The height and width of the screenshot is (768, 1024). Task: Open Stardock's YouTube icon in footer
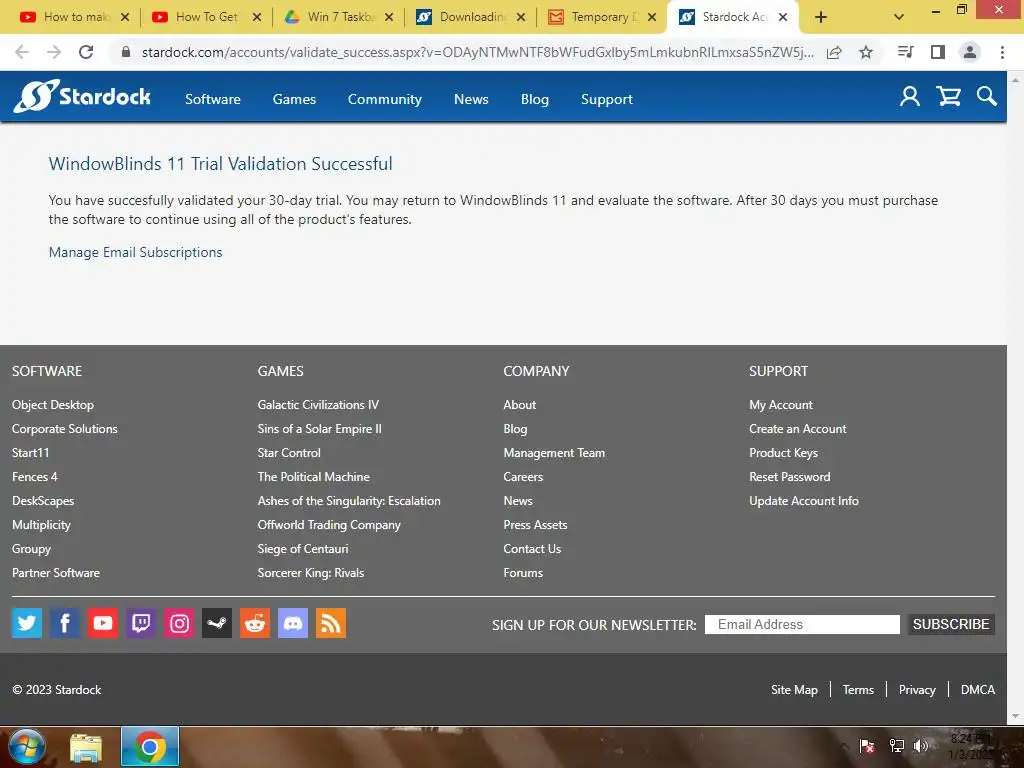coord(103,623)
